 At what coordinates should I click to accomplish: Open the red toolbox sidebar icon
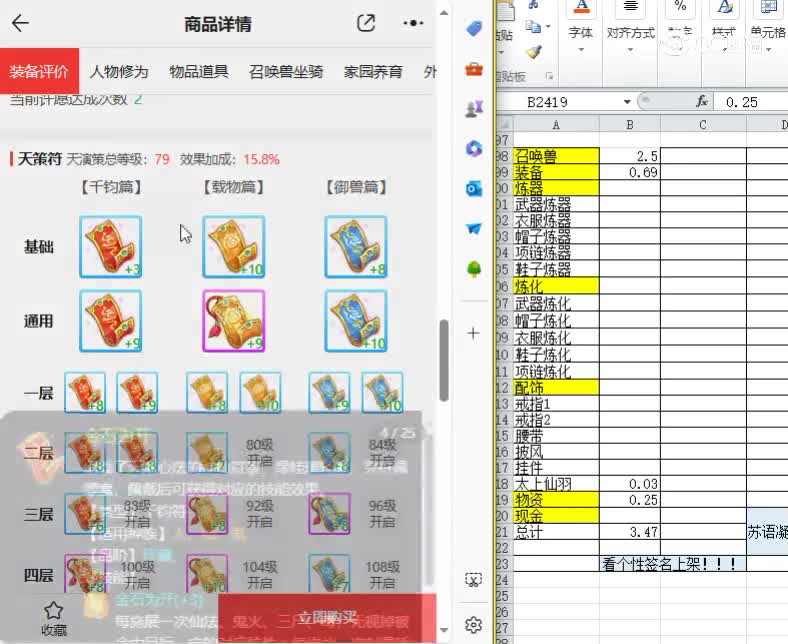(474, 69)
